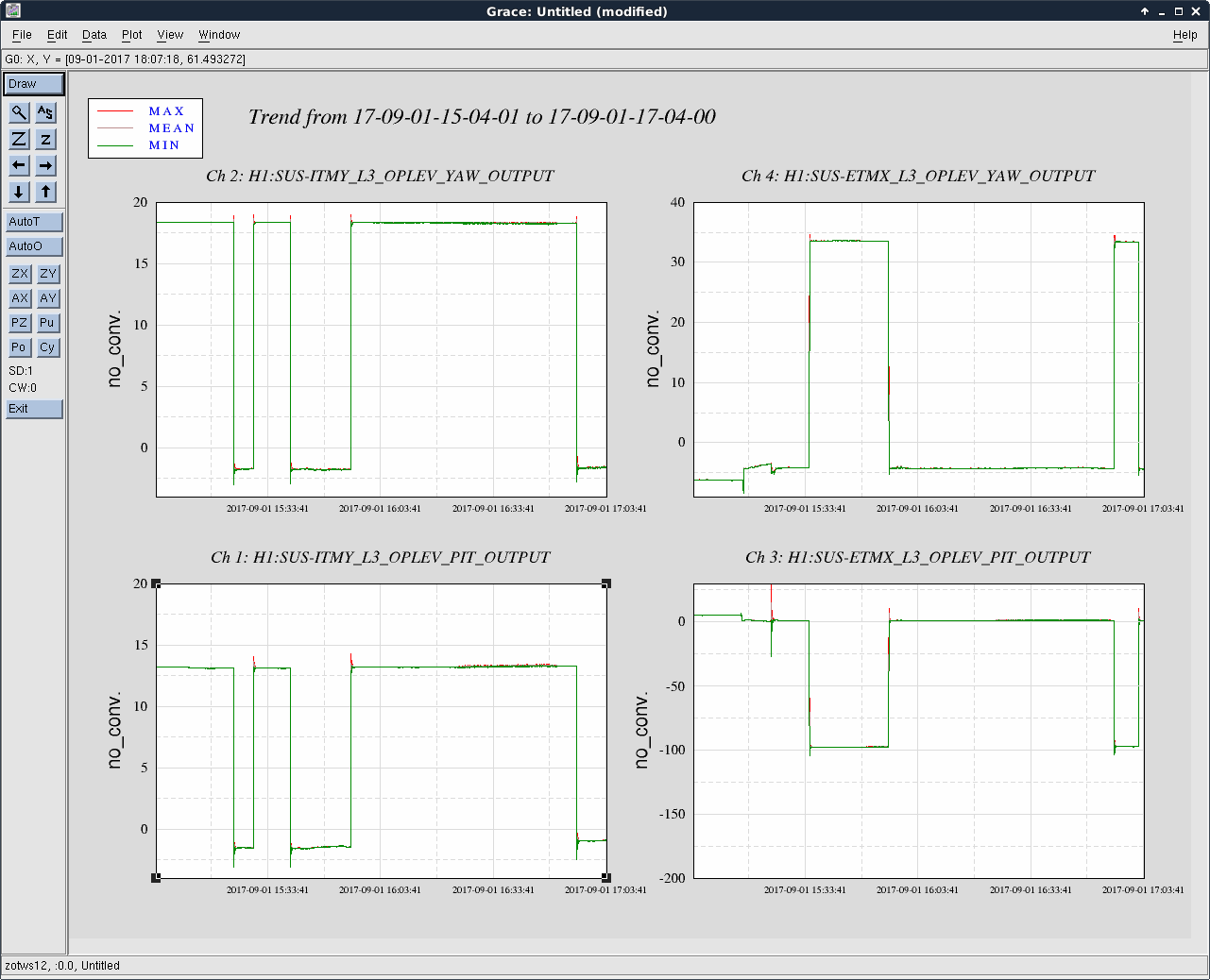The height and width of the screenshot is (980, 1210).
Task: Click the Draw button
Action: pyautogui.click(x=34, y=84)
